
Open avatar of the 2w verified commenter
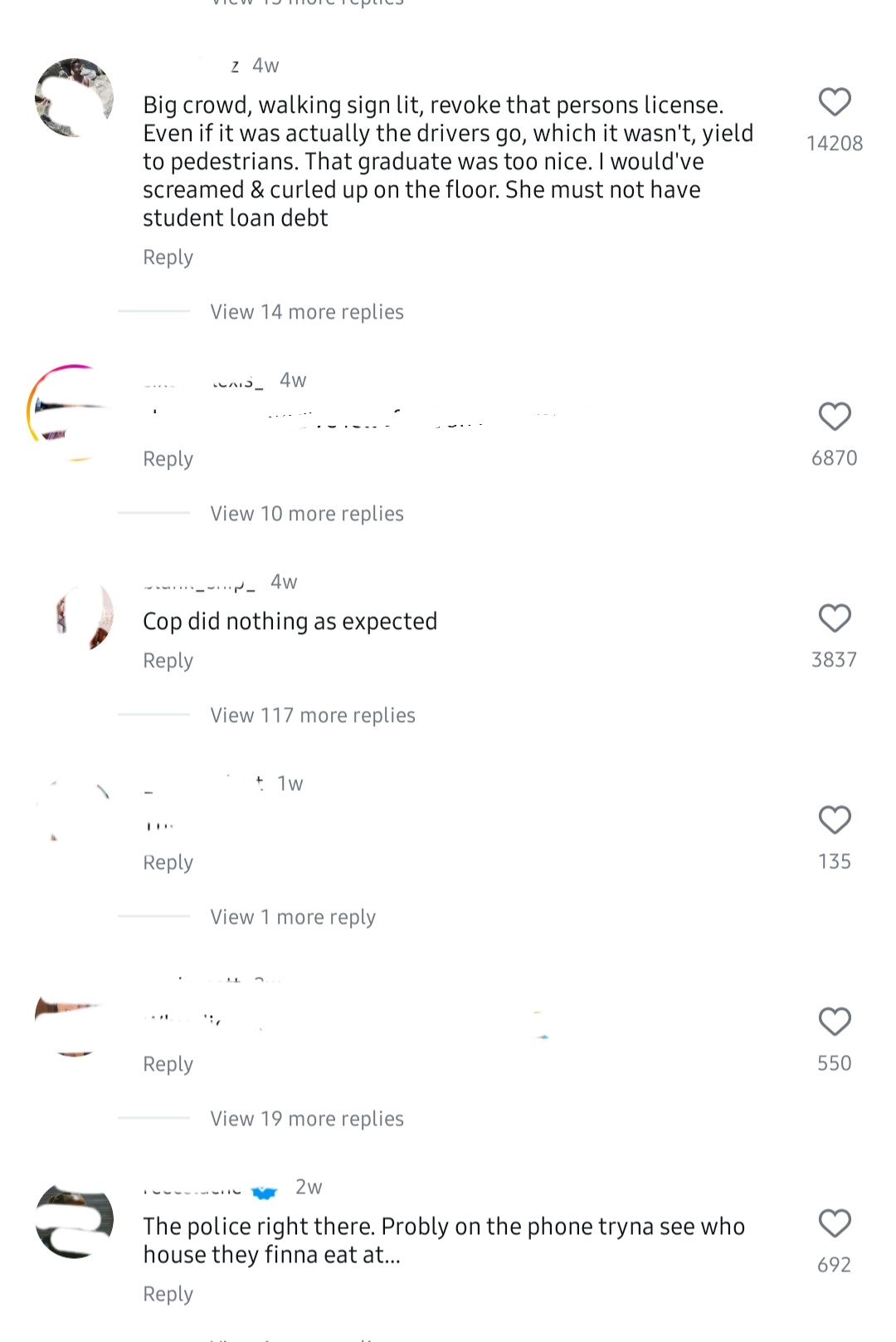point(75,1221)
